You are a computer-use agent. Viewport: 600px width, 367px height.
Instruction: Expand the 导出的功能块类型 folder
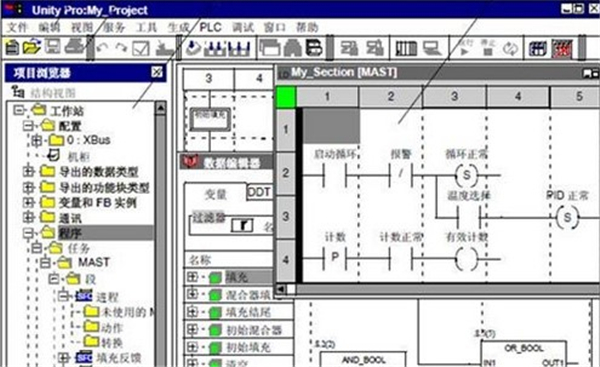click(x=28, y=187)
